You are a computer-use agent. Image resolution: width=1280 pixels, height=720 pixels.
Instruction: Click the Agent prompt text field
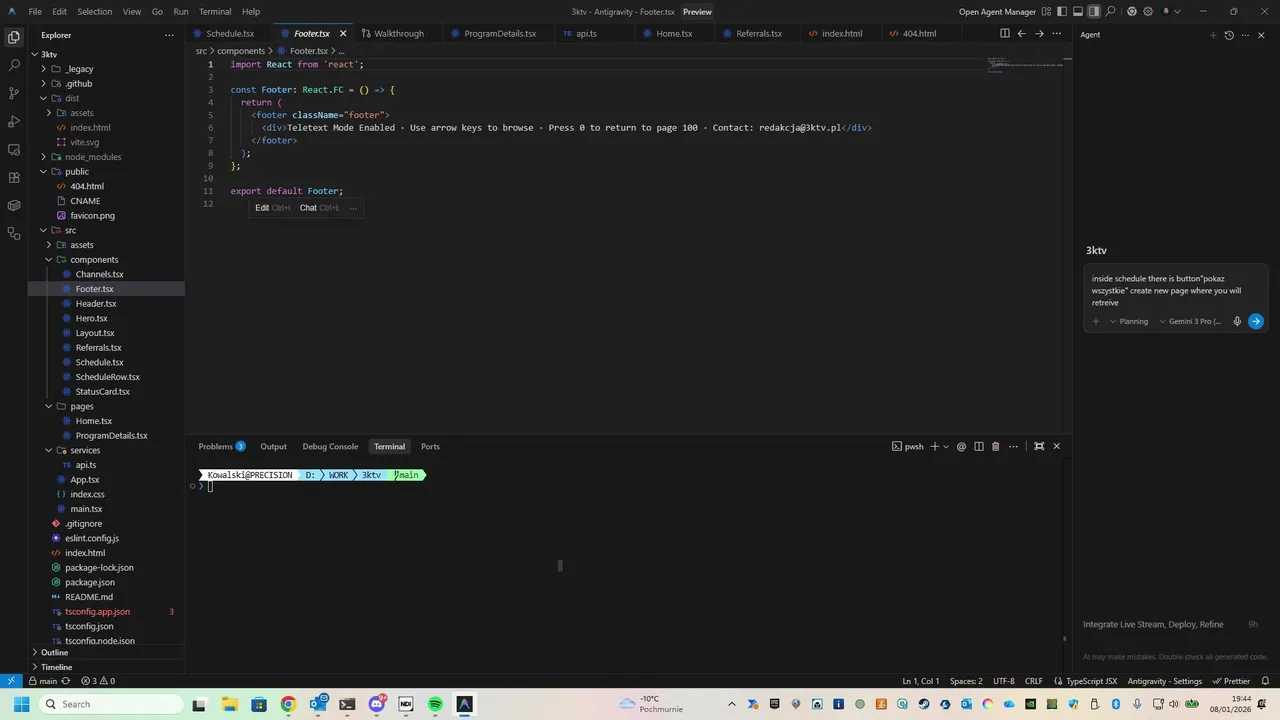pos(1175,291)
